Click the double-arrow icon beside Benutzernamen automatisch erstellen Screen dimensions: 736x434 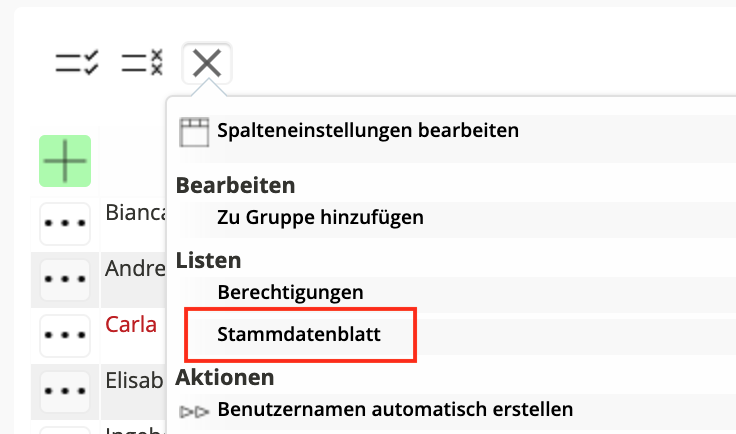tap(193, 410)
